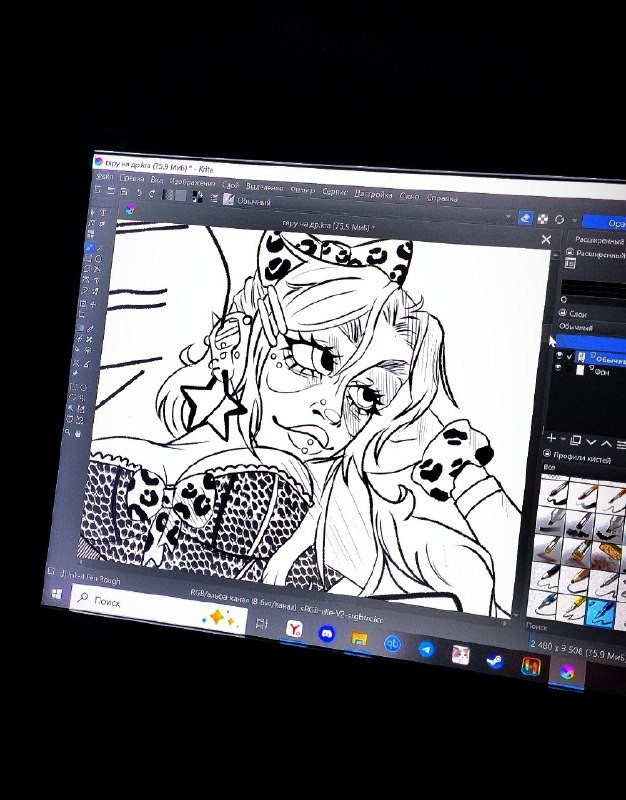Select the text tool in toolbox
The height and width of the screenshot is (800, 626).
point(103,212)
